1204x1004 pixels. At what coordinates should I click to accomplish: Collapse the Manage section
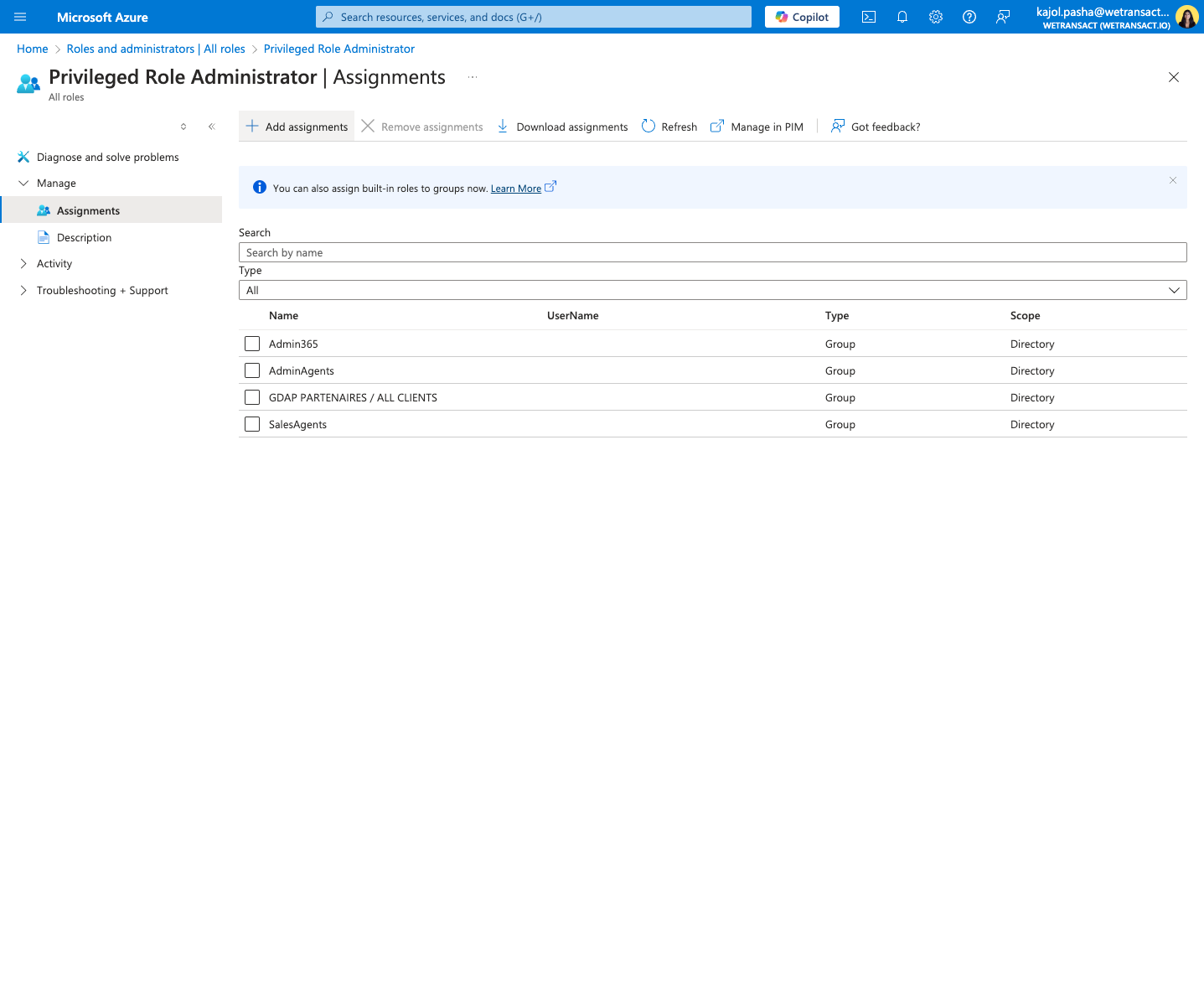point(23,183)
